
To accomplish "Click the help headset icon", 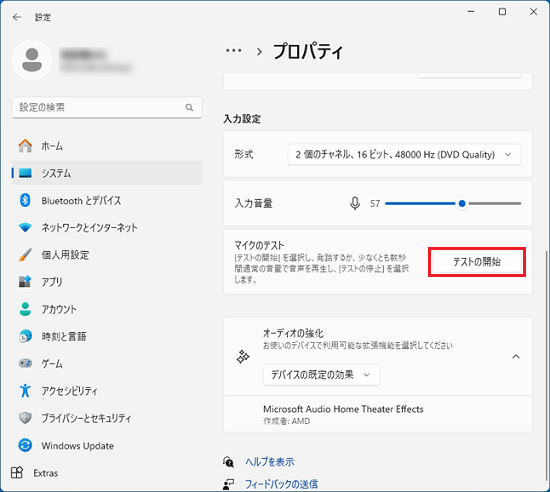I will click(x=228, y=462).
